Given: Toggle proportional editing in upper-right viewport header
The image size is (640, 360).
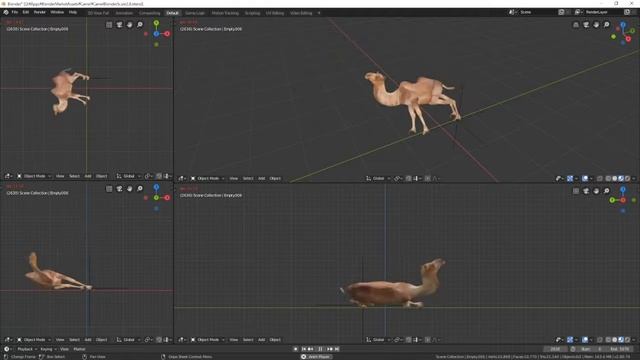Looking at the screenshot, I should click(x=427, y=178).
